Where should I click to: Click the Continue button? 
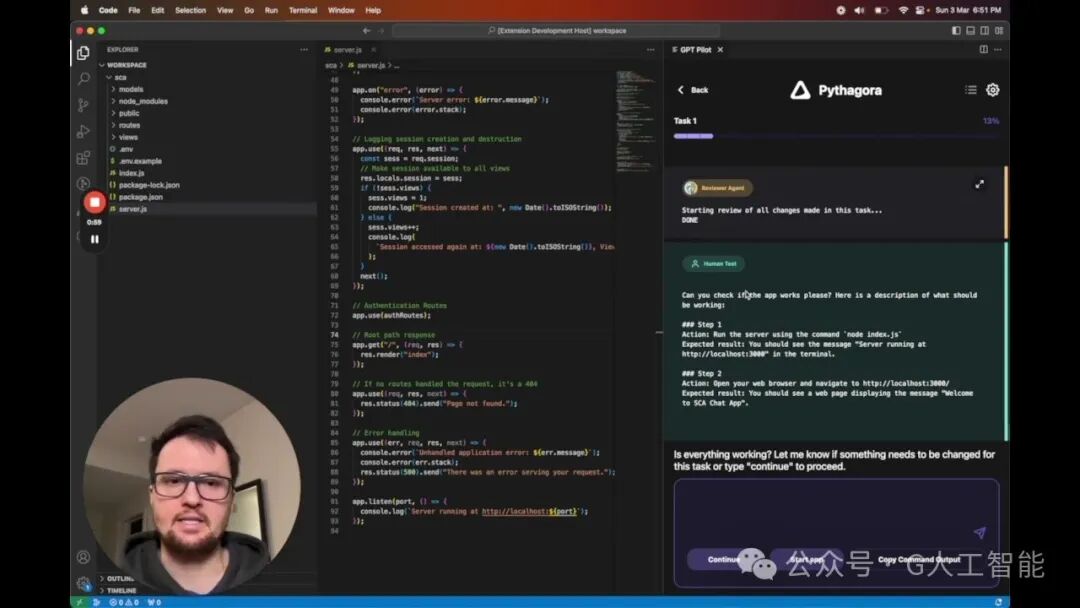(723, 559)
